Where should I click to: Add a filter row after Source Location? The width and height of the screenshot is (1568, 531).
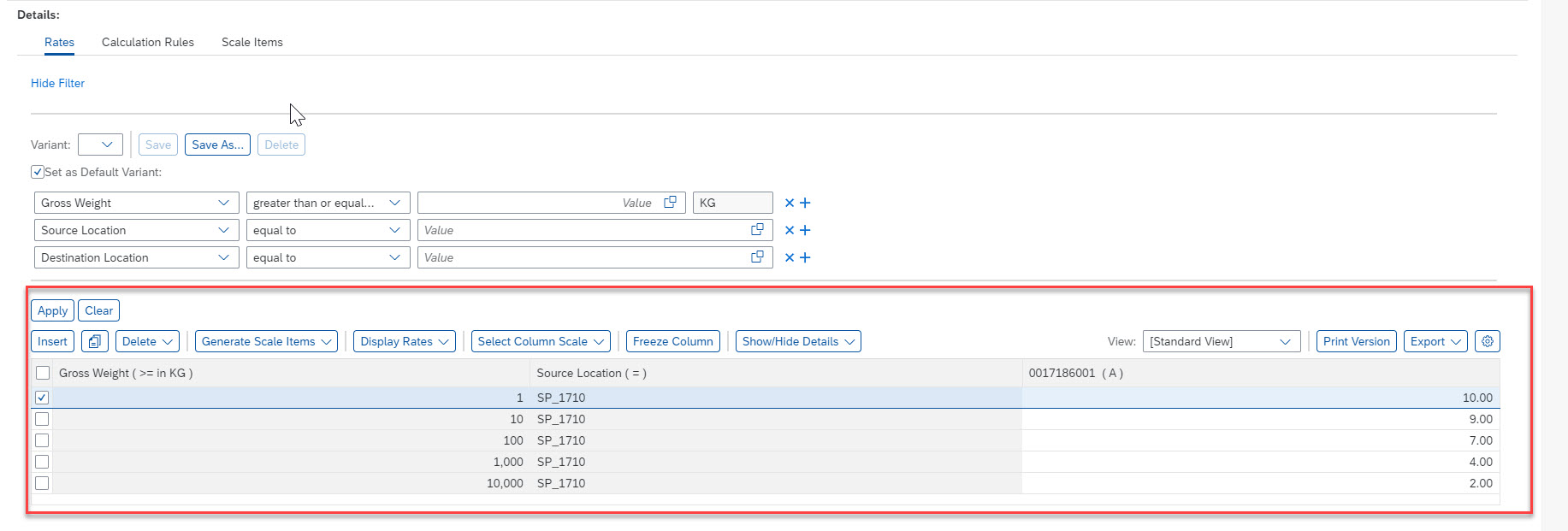[805, 230]
